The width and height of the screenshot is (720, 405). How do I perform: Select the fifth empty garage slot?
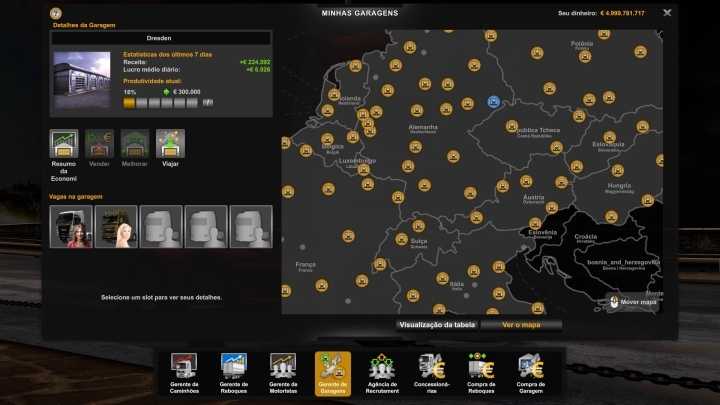tap(251, 227)
